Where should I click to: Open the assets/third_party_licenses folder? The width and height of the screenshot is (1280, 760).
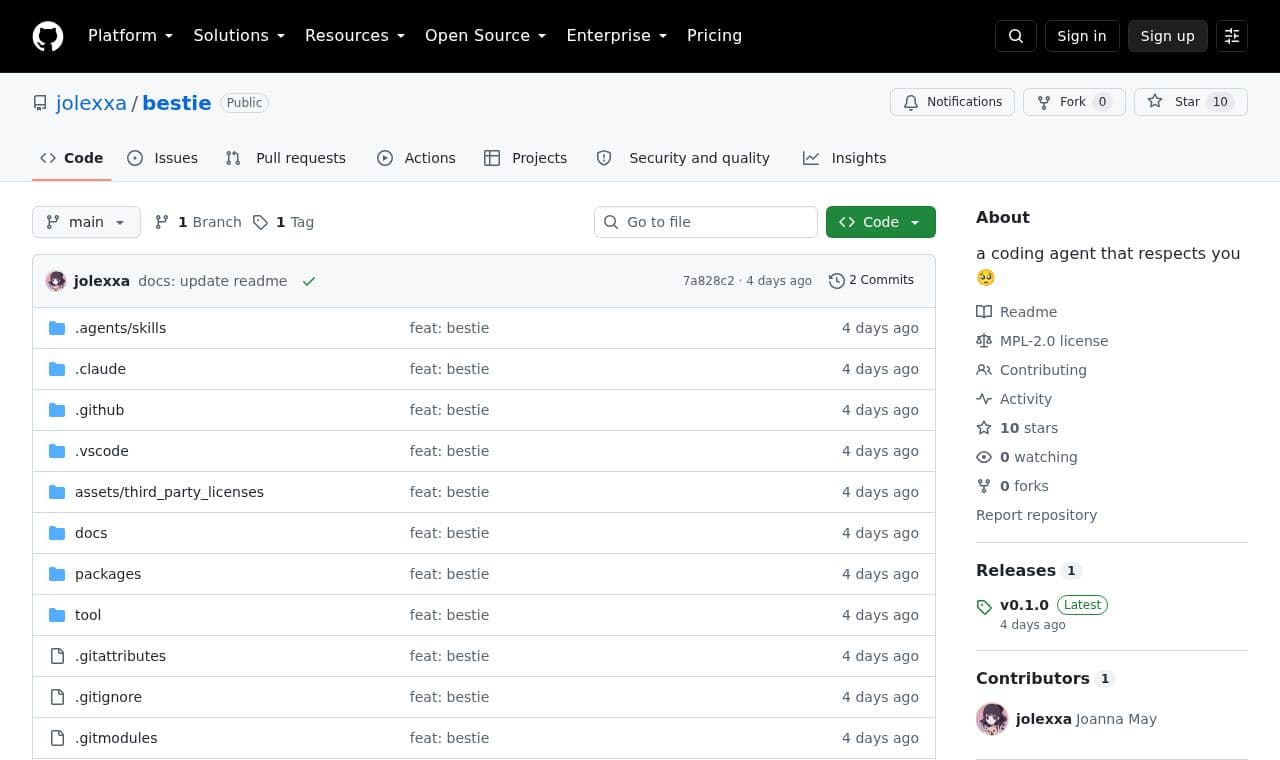169,492
